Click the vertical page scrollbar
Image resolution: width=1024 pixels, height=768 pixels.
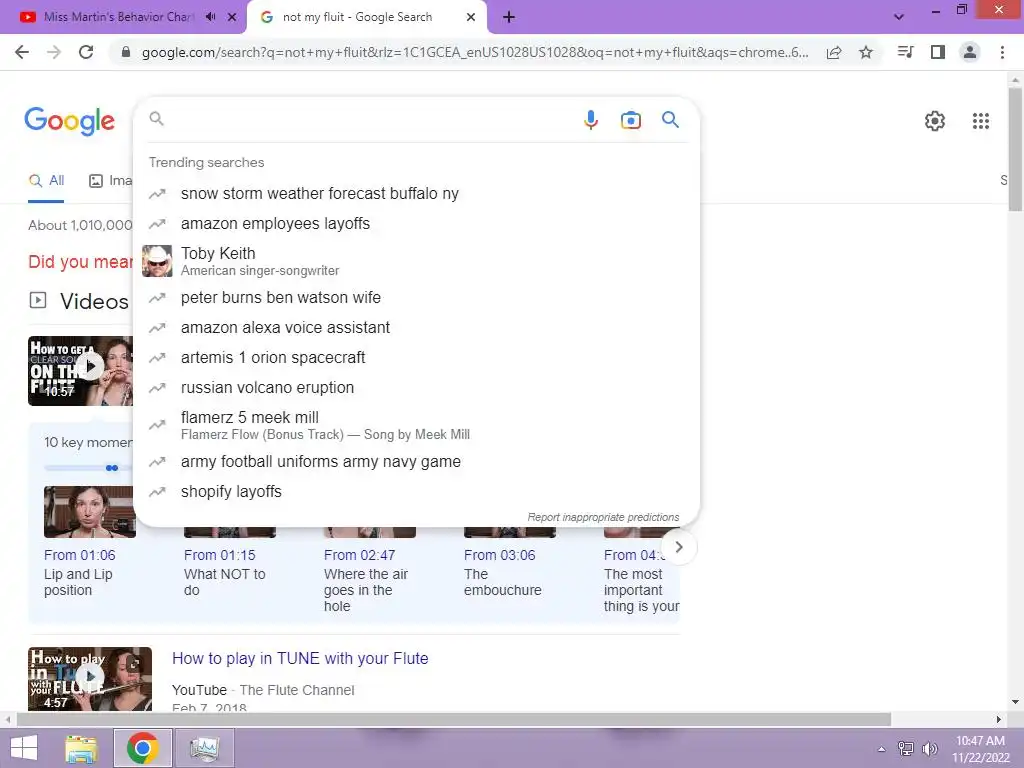tap(1015, 149)
